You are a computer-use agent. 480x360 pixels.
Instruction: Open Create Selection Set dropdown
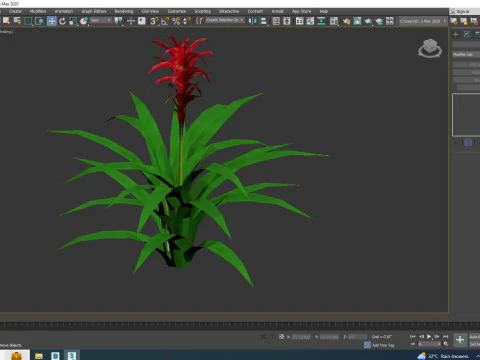click(x=225, y=20)
